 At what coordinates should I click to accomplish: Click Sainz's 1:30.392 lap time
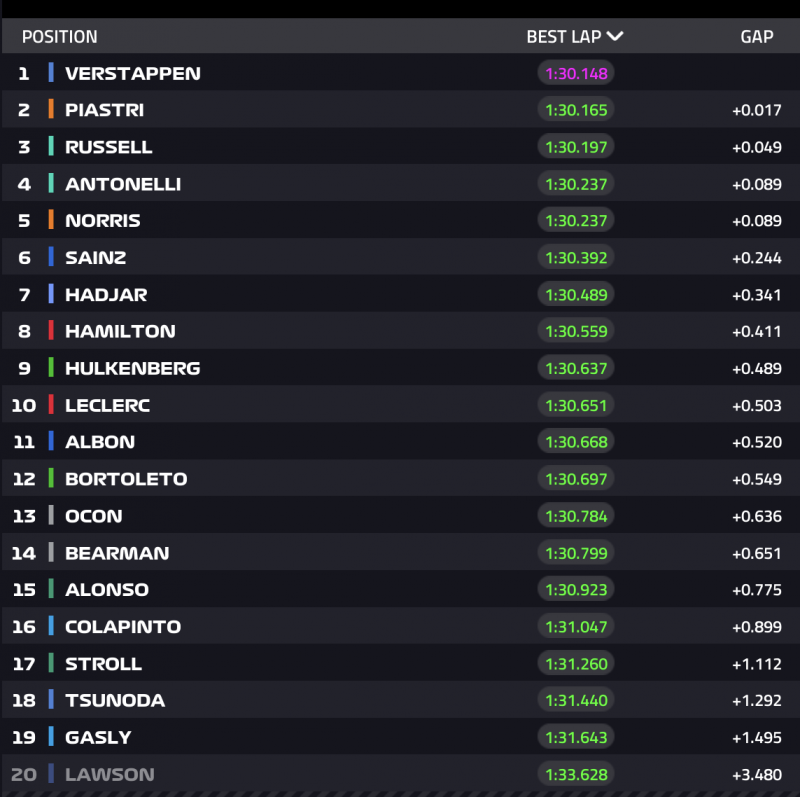576,258
